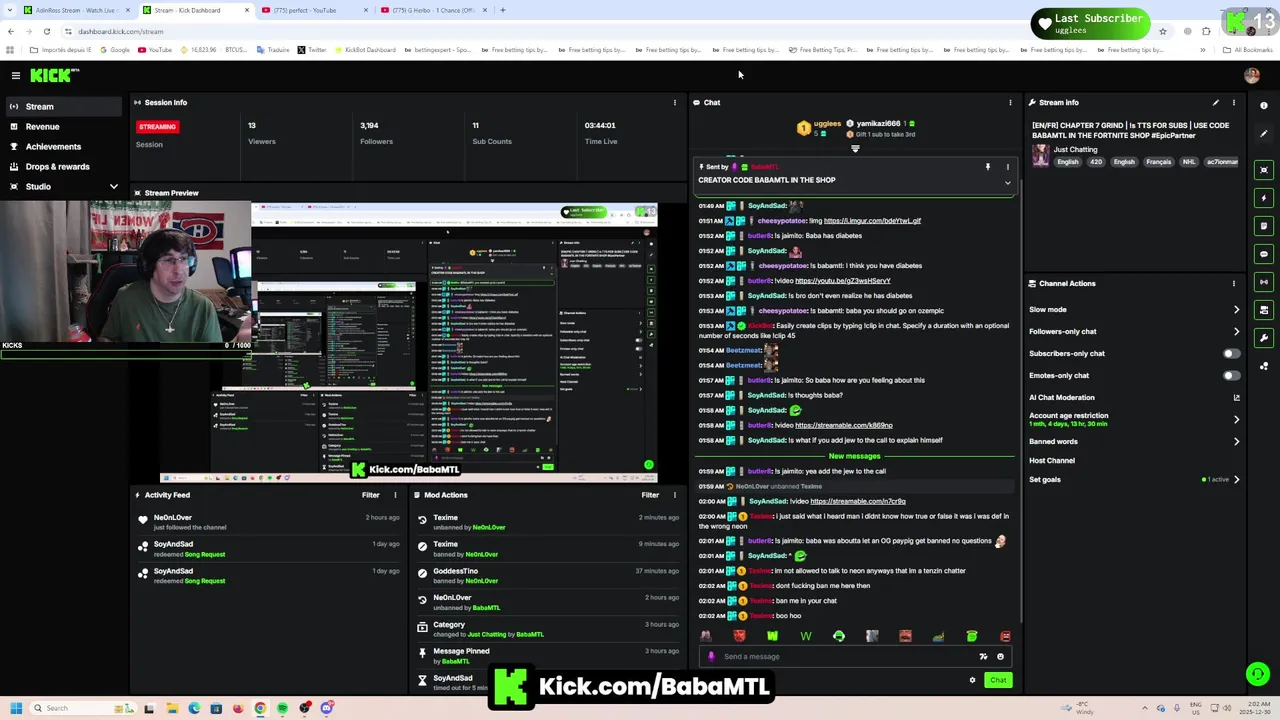The width and height of the screenshot is (1280, 720).
Task: Open new browser tab with plus button
Action: (503, 10)
